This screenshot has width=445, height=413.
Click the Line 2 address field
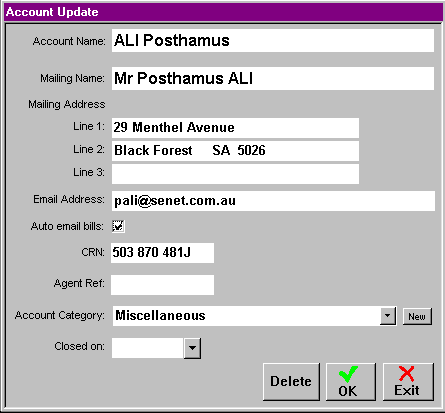click(x=235, y=151)
